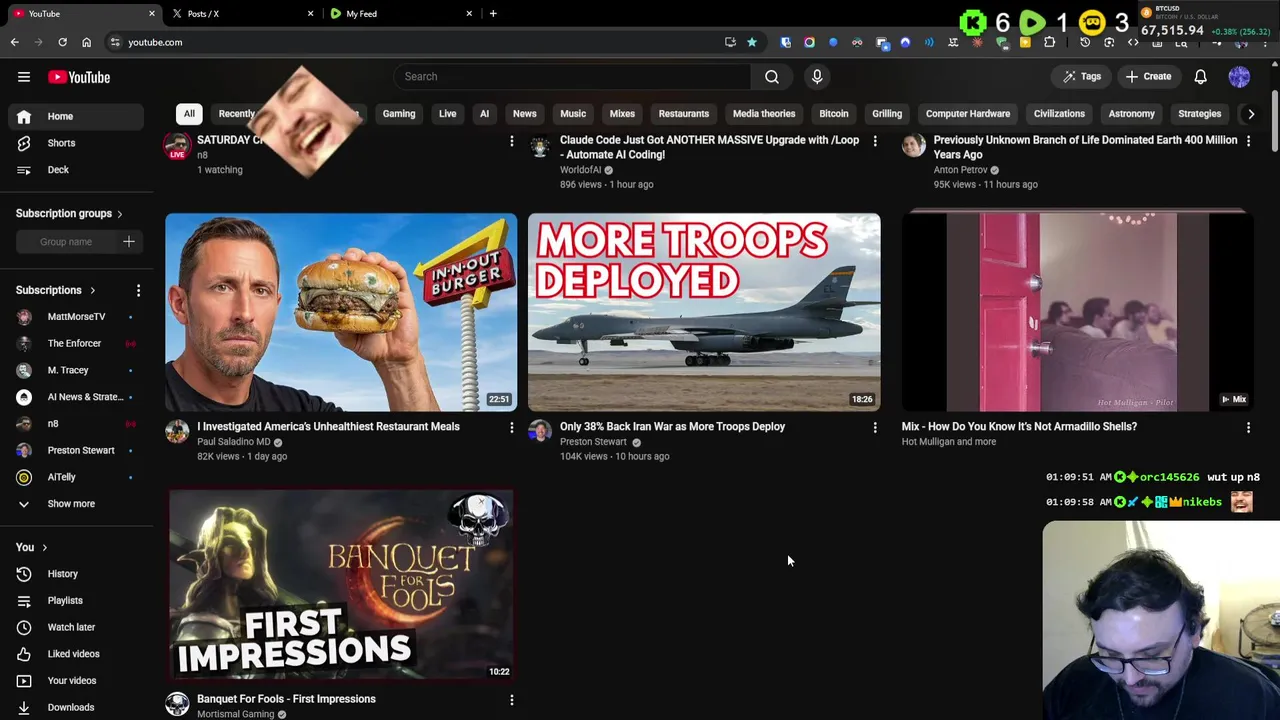1280x720 pixels.
Task: Expand Subscription groups chevron
Action: pos(119,213)
